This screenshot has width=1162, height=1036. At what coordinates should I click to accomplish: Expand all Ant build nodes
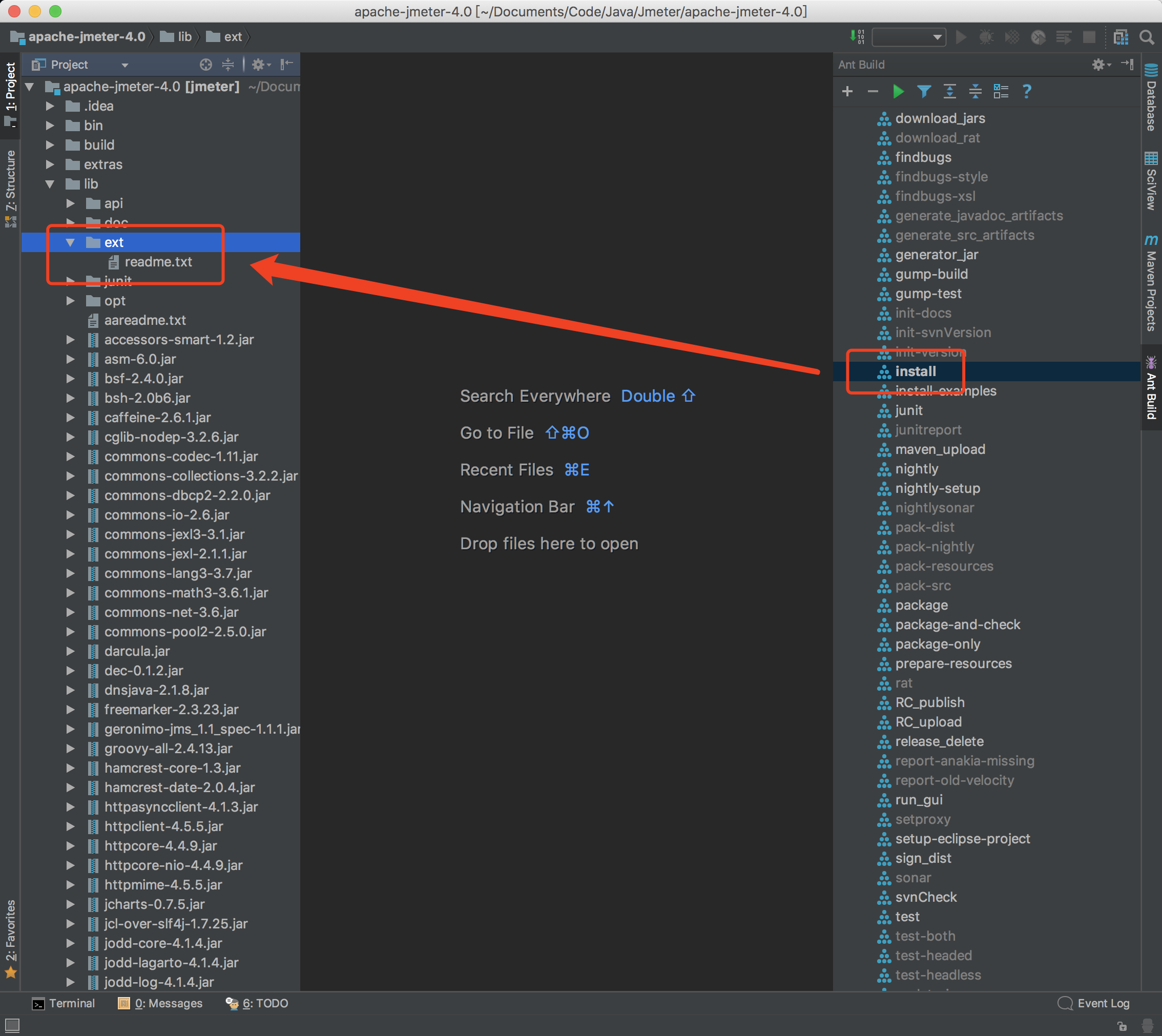[x=950, y=91]
